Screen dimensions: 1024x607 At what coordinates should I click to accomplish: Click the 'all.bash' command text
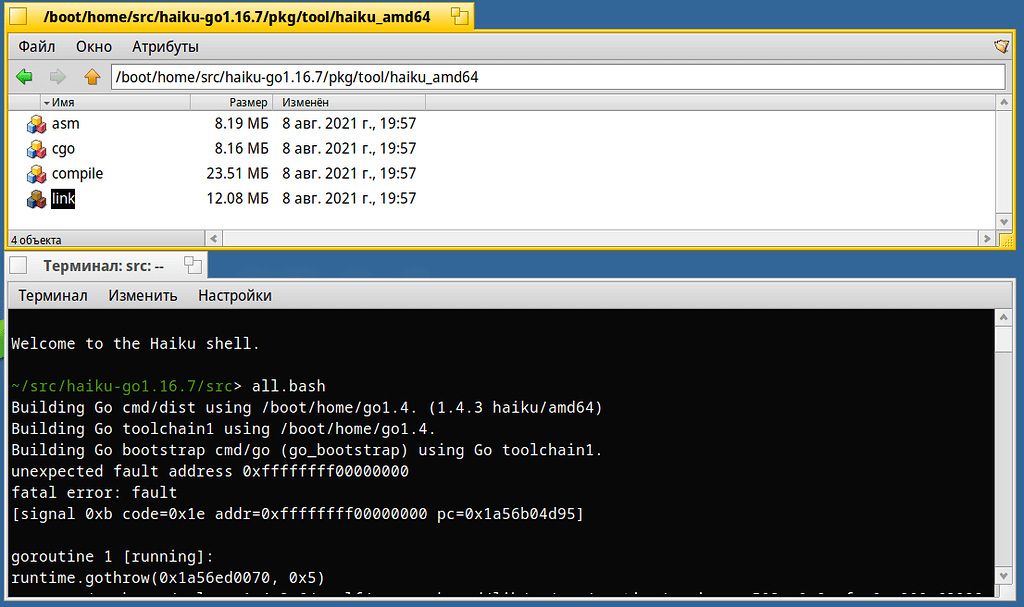click(289, 386)
